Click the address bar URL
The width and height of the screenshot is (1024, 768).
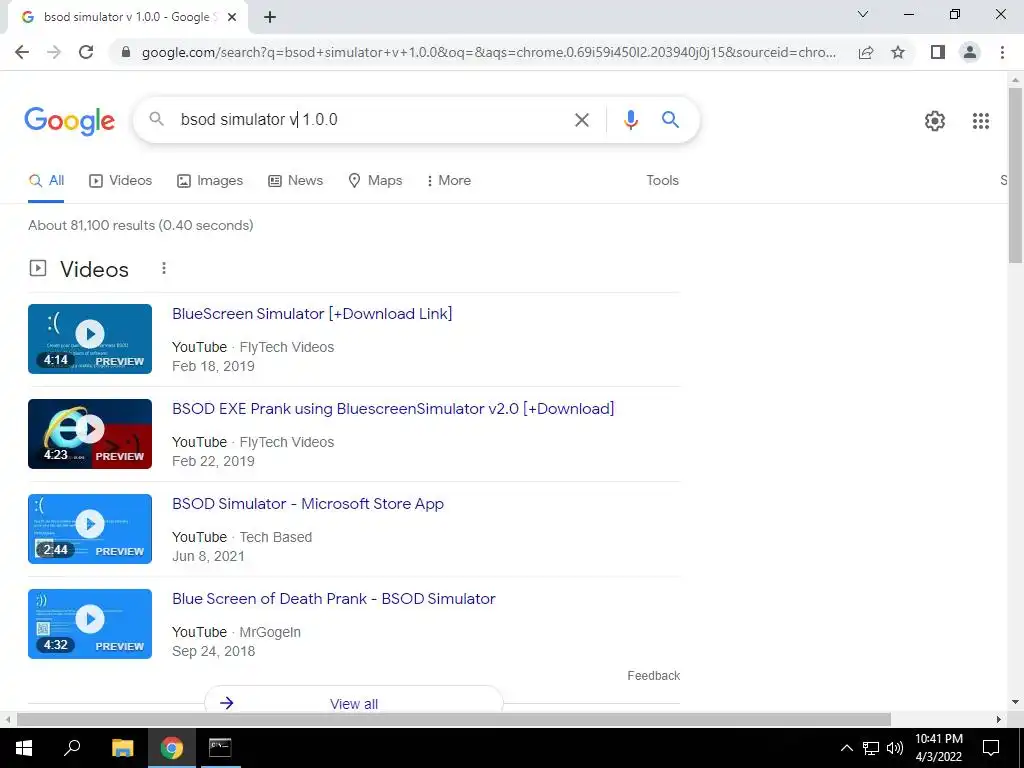(488, 52)
